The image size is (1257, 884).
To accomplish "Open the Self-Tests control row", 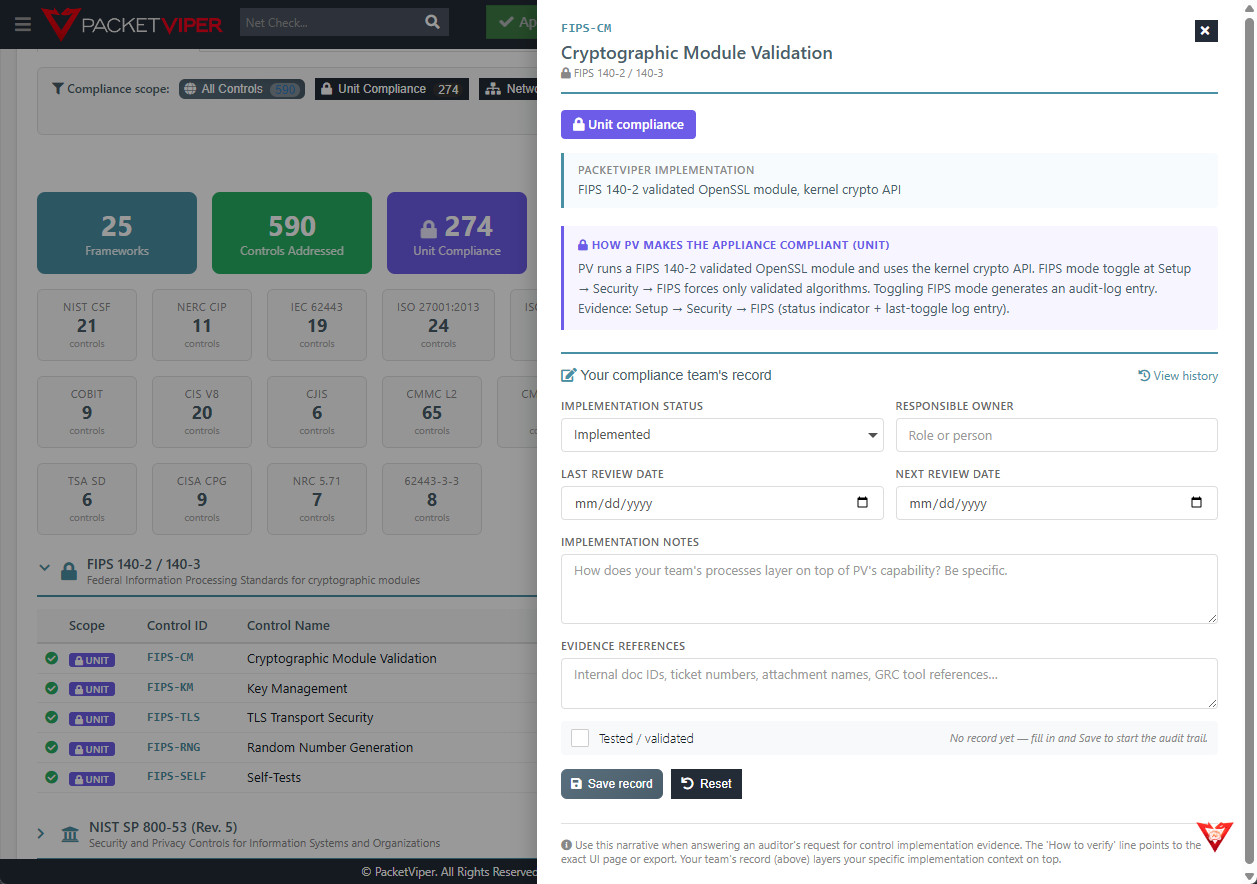I will 287,777.
